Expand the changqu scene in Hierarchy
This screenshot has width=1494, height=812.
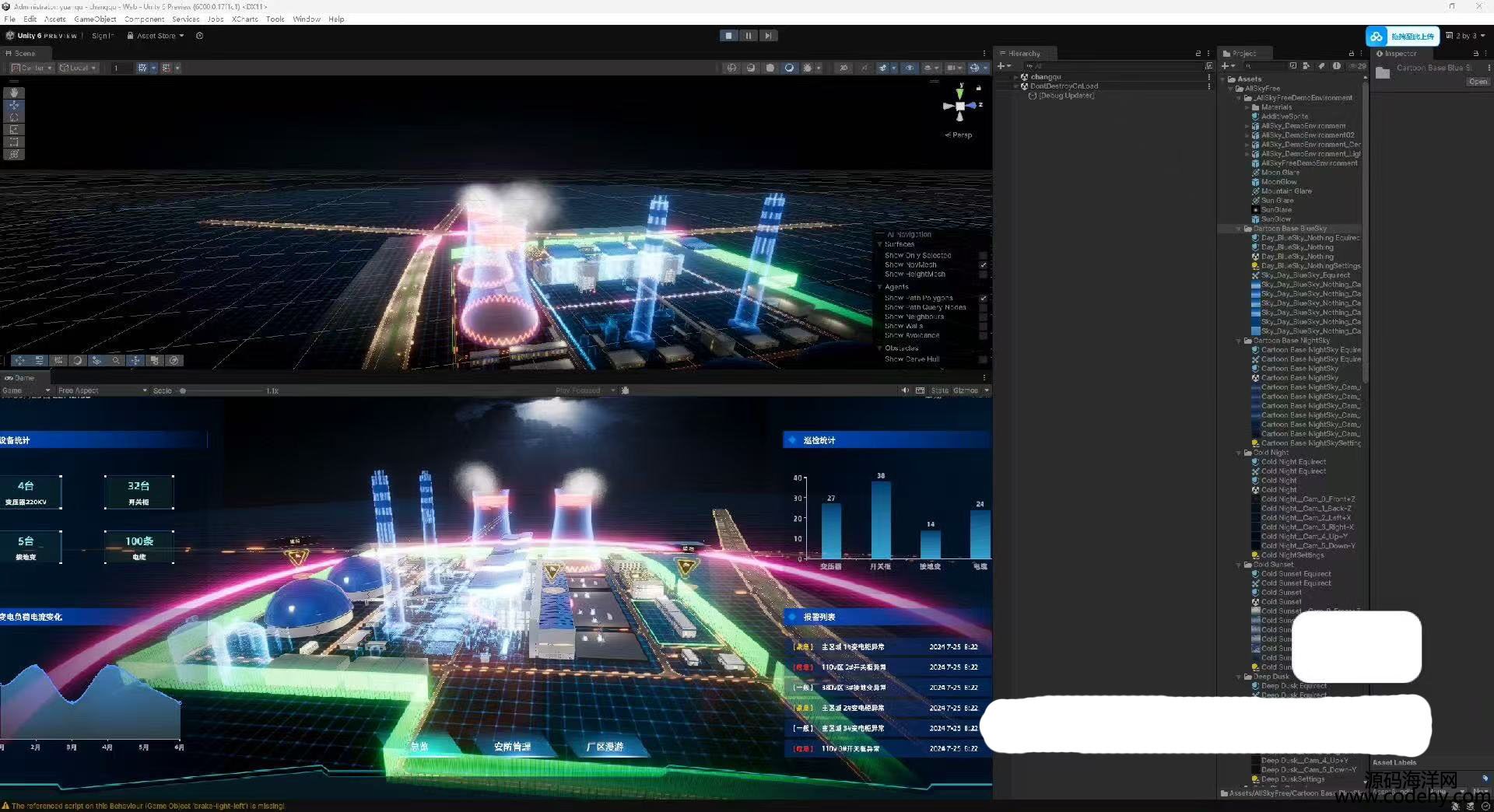tap(1016, 77)
